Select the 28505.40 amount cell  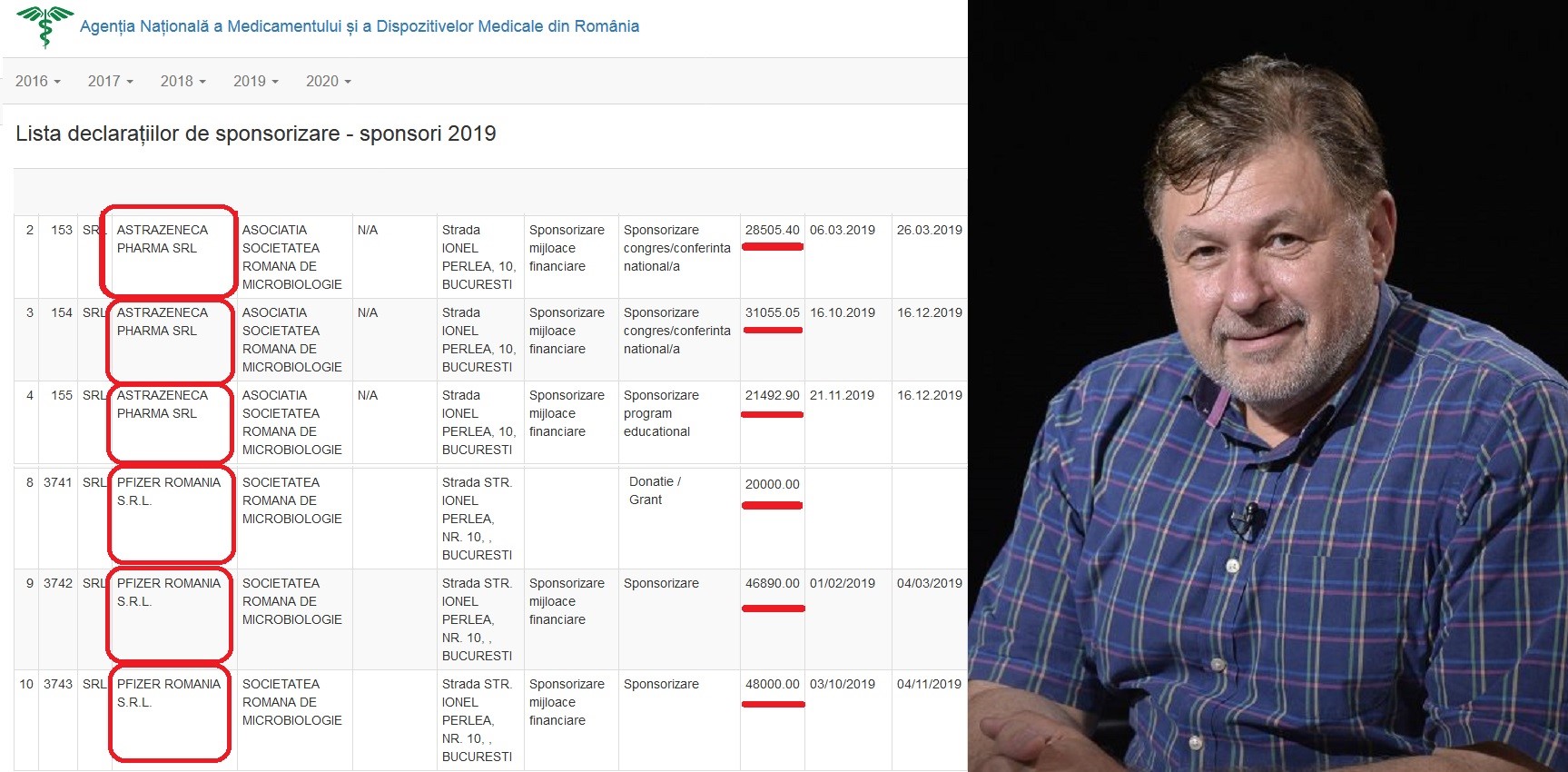tap(772, 230)
